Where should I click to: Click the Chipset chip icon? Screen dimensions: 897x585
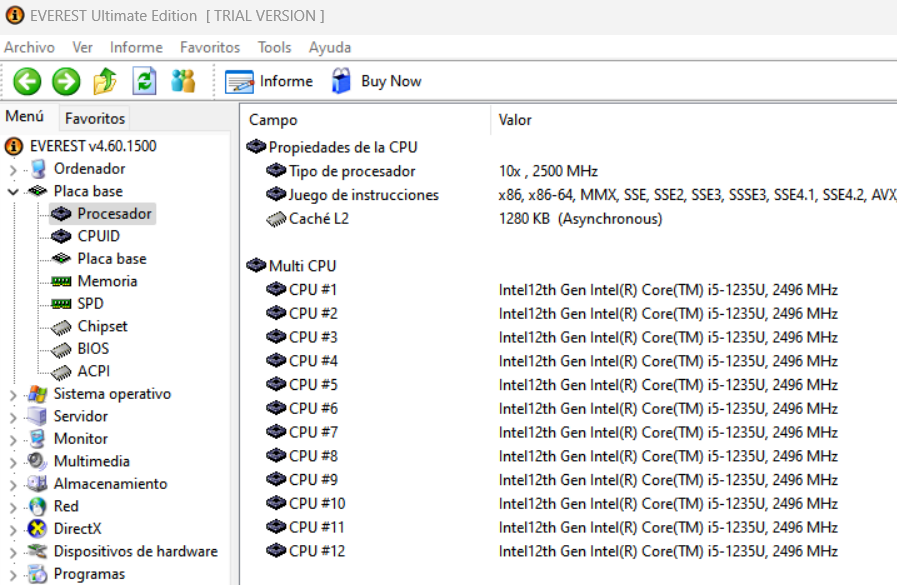[x=61, y=327]
